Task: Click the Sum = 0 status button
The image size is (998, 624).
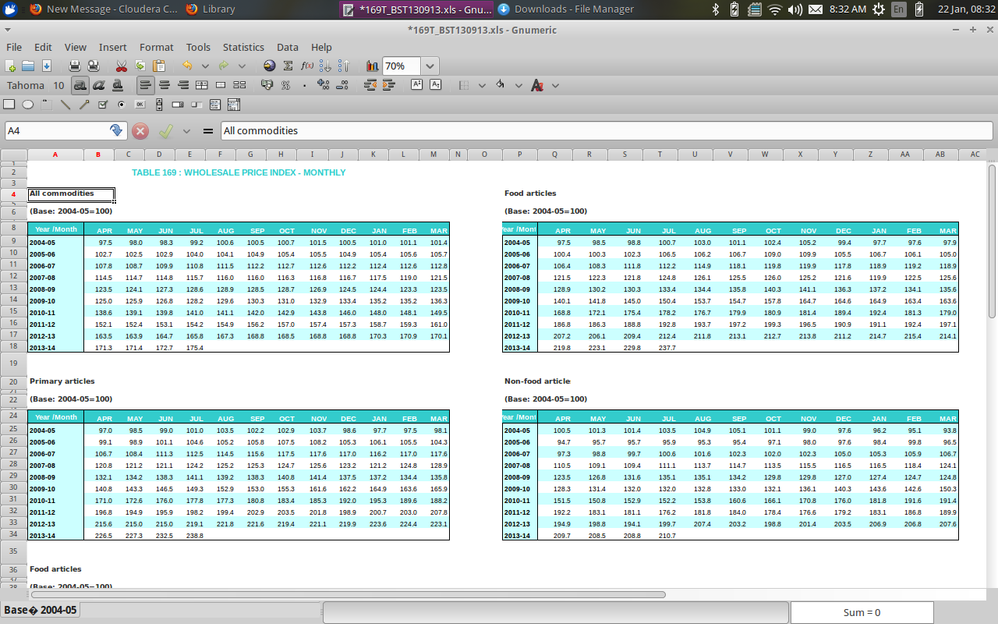Action: (x=861, y=612)
